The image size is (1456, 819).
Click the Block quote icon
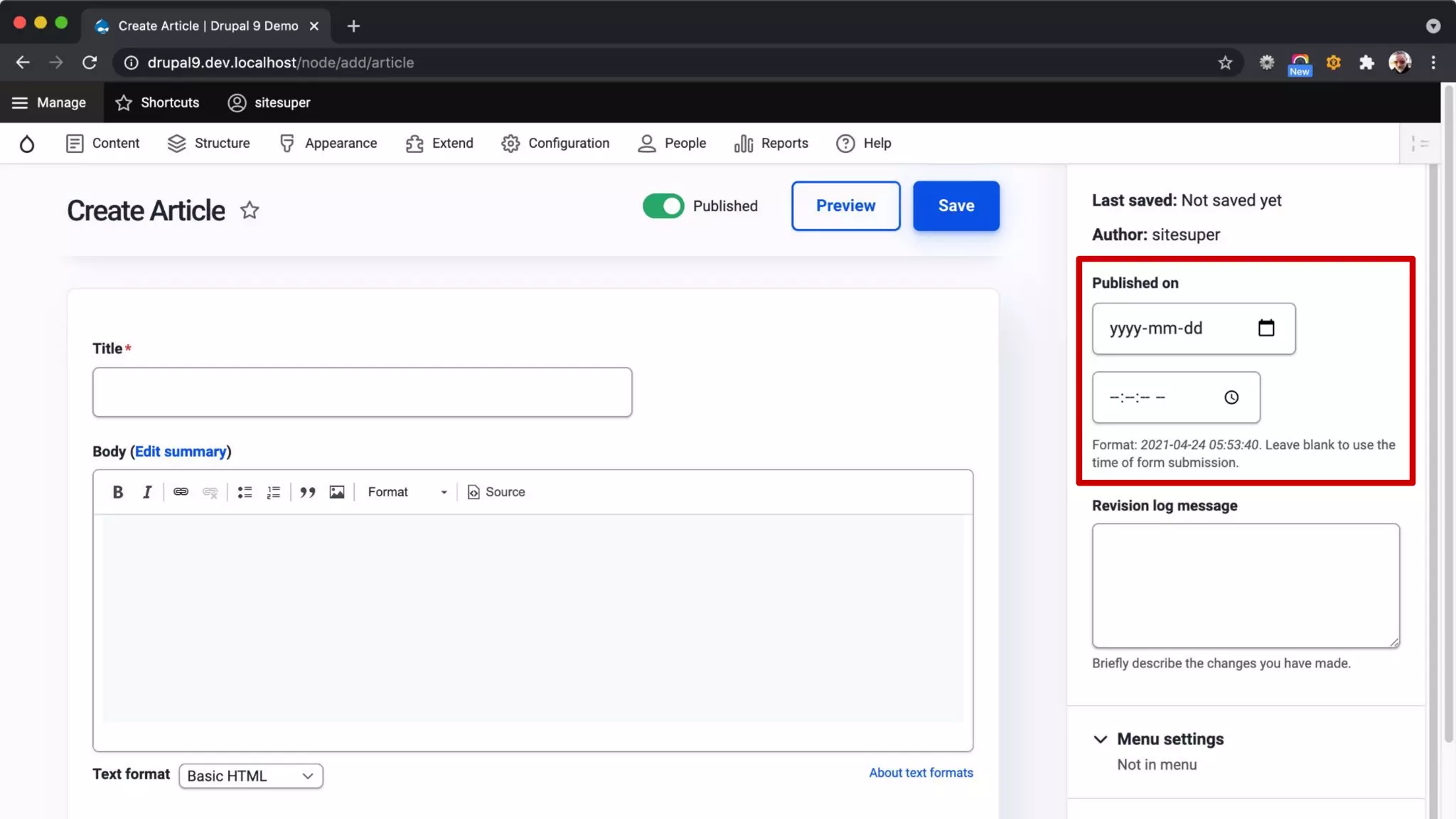coord(307,492)
